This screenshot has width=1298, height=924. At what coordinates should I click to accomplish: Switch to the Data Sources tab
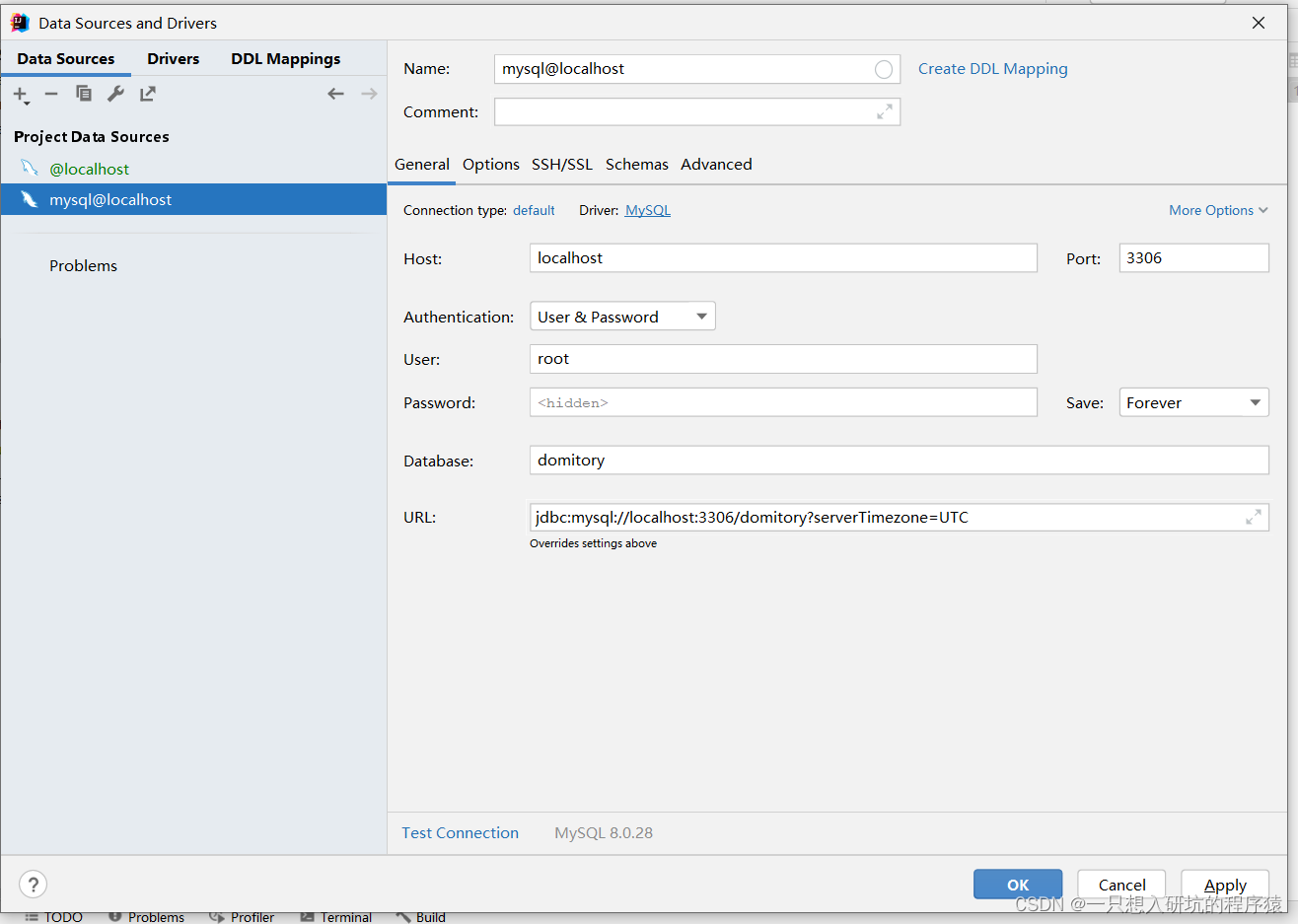pyautogui.click(x=66, y=59)
